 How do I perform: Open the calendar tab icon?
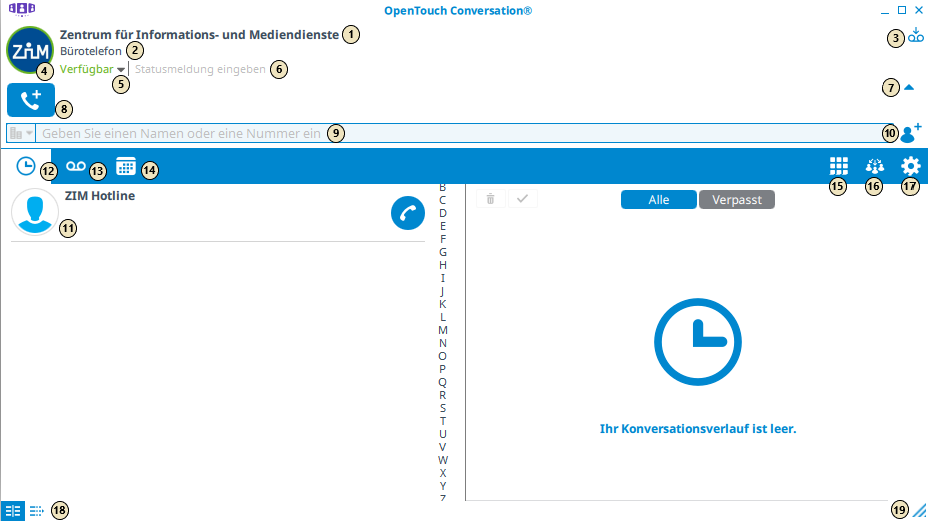tap(126, 167)
